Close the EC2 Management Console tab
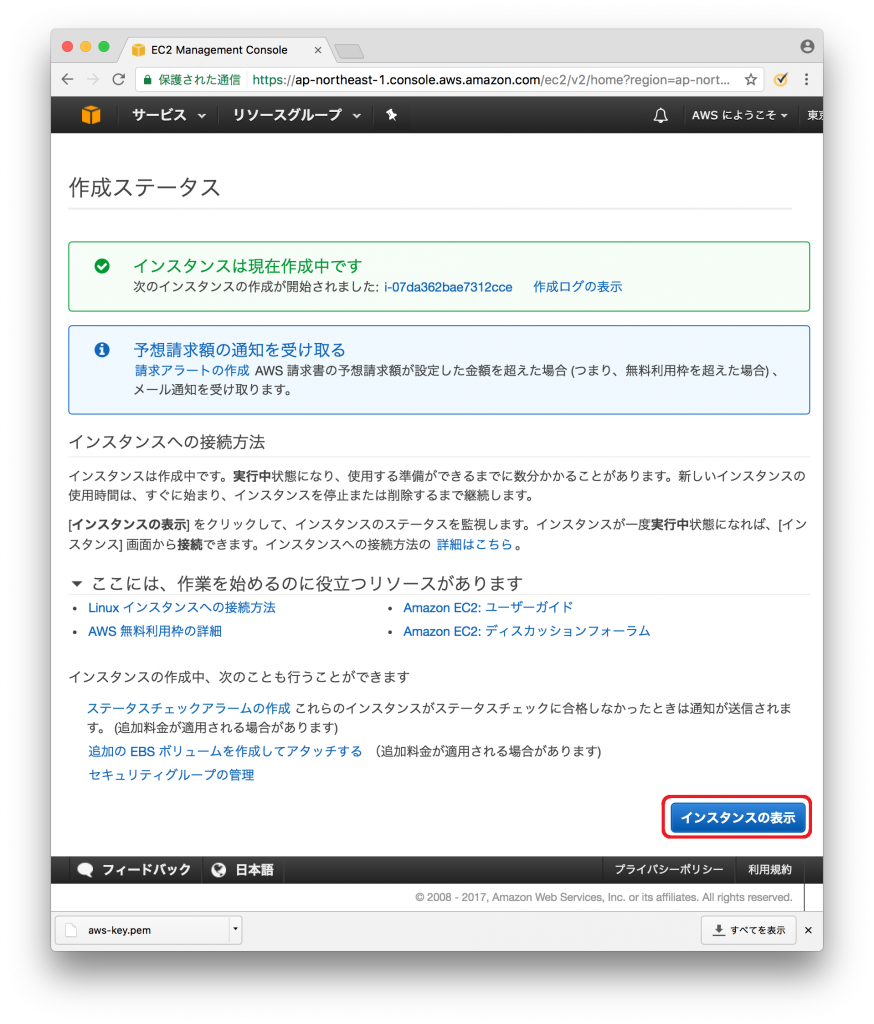 tap(318, 50)
